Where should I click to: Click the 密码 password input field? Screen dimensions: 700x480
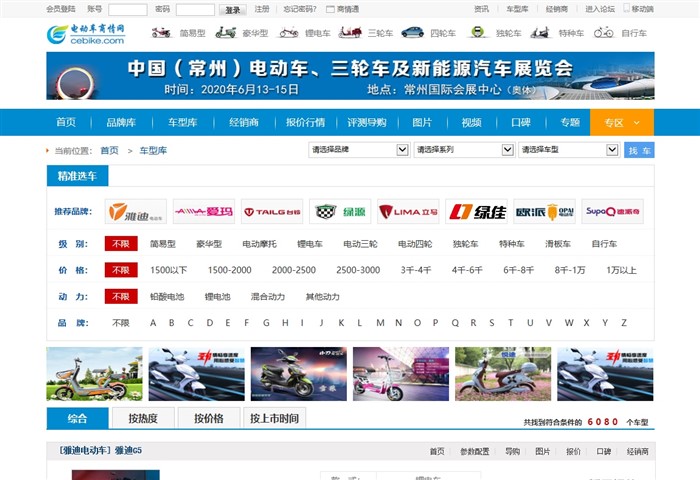195,10
